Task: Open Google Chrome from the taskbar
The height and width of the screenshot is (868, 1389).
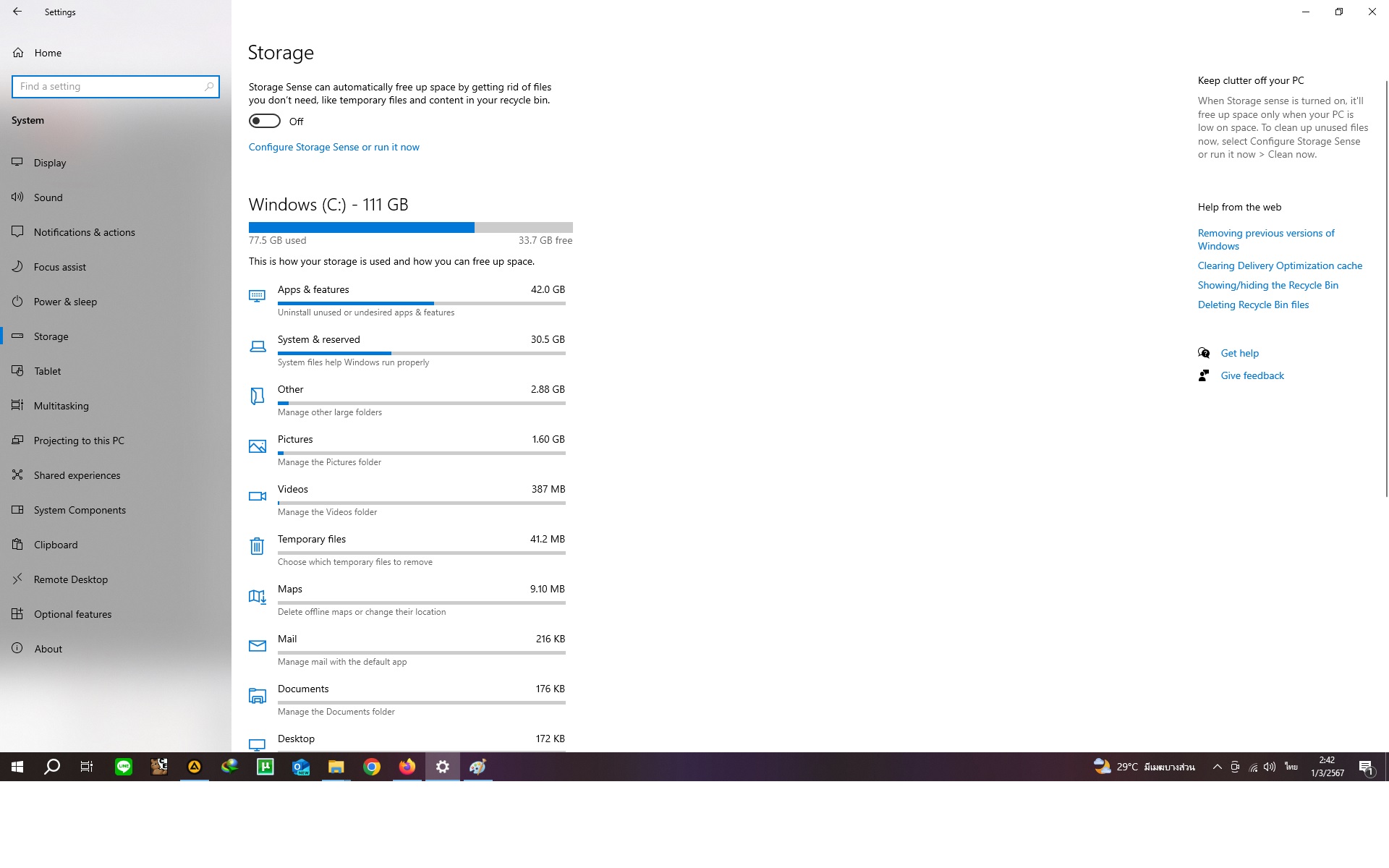Action: coord(372,767)
